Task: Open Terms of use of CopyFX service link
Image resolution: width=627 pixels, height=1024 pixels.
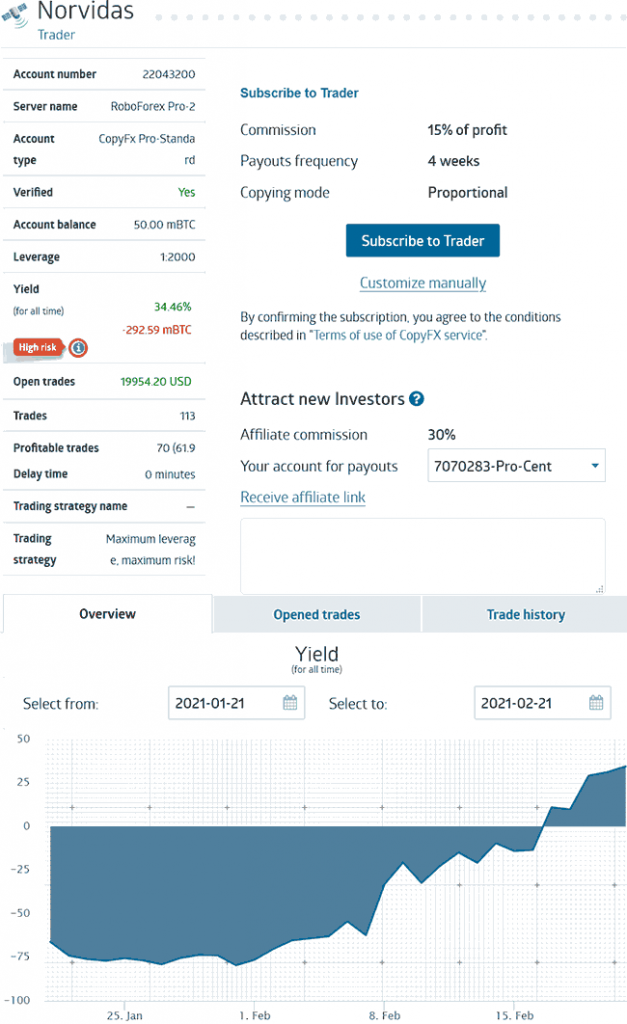Action: (x=398, y=335)
